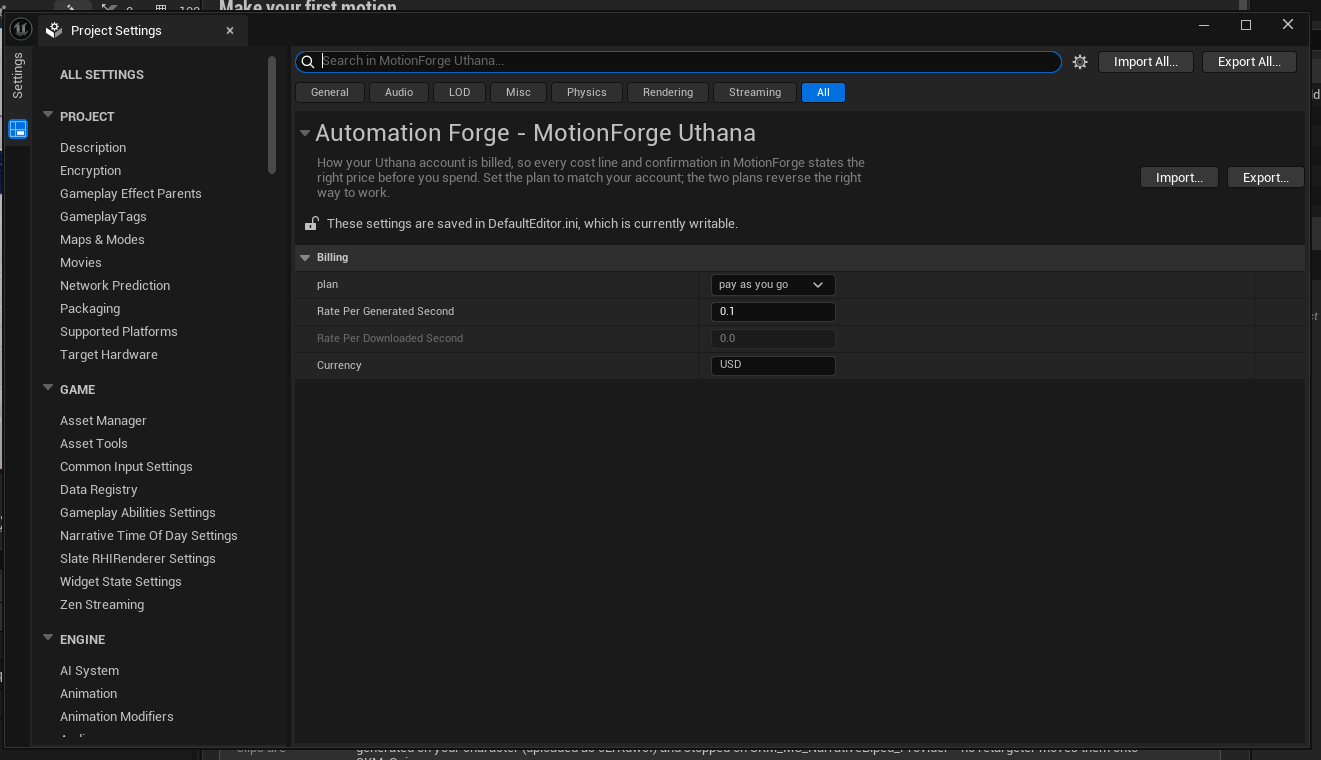This screenshot has height=760, width=1321.
Task: Select the Misc filter tab
Action: [518, 92]
